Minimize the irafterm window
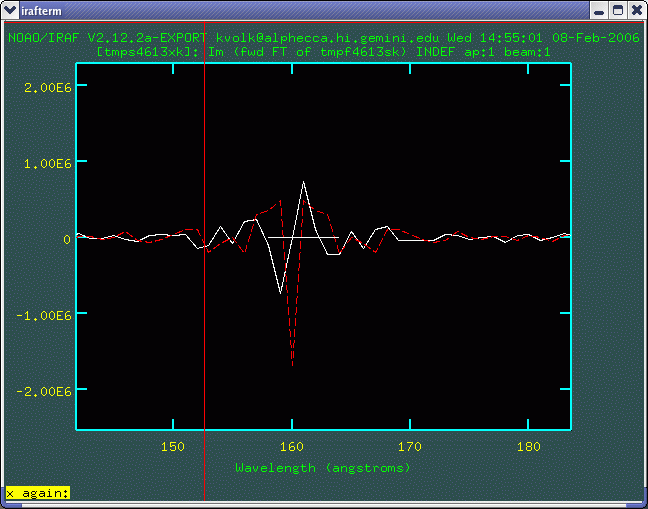The width and height of the screenshot is (648, 509). 599,10
